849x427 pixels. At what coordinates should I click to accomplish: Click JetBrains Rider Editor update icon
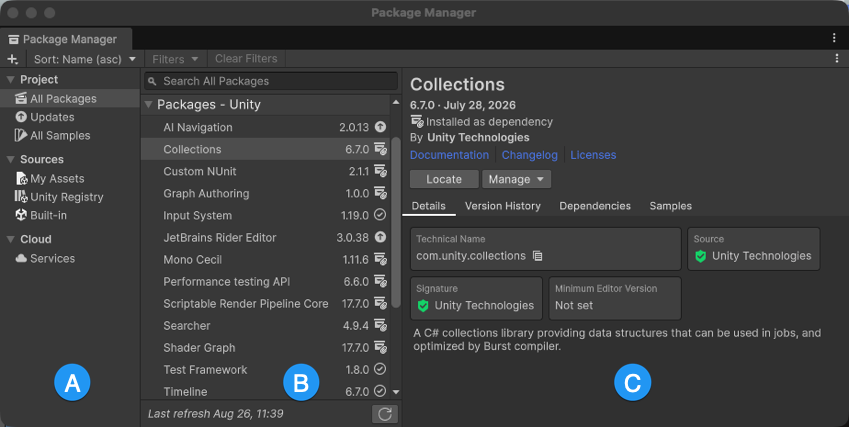click(x=381, y=237)
